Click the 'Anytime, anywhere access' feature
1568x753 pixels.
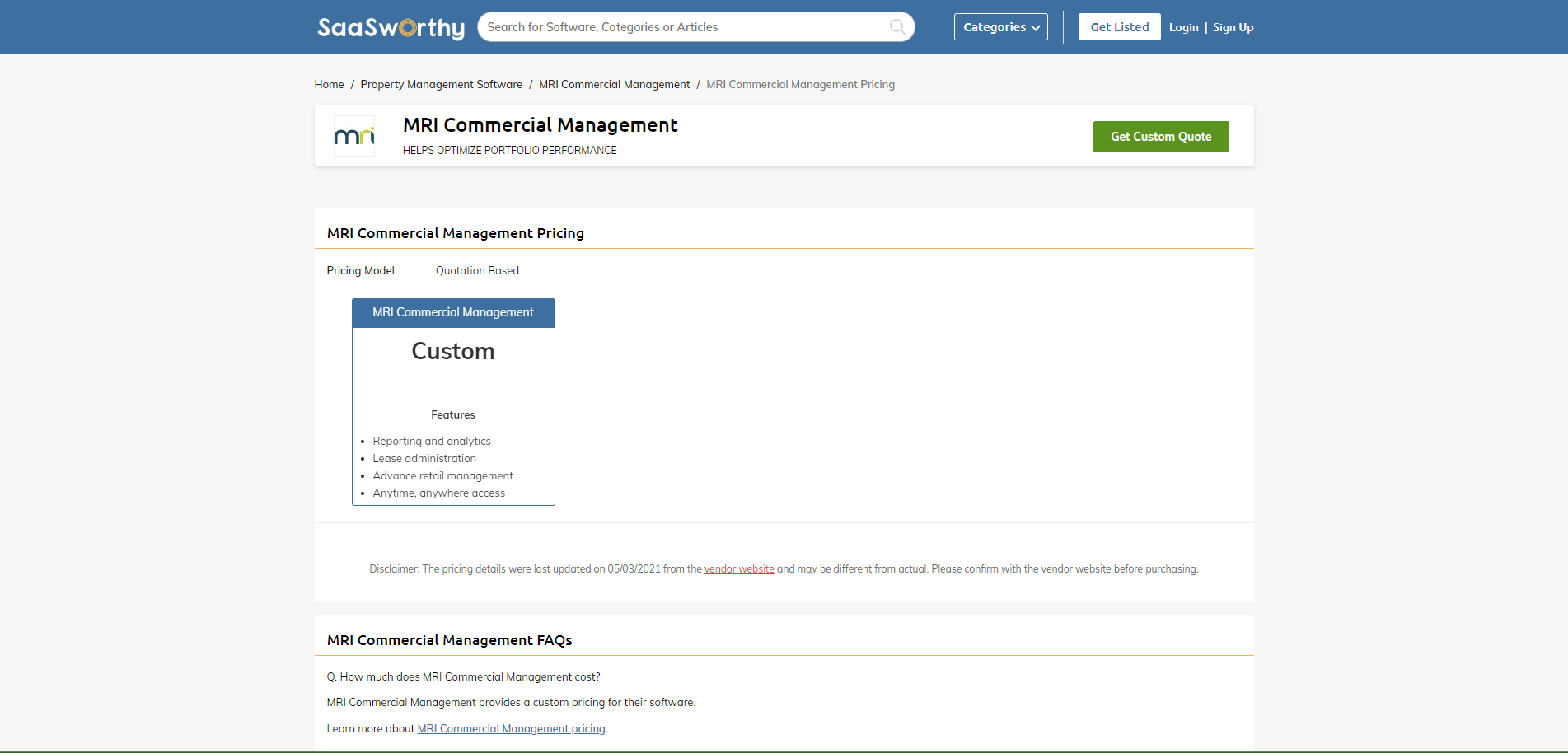pyautogui.click(x=439, y=493)
